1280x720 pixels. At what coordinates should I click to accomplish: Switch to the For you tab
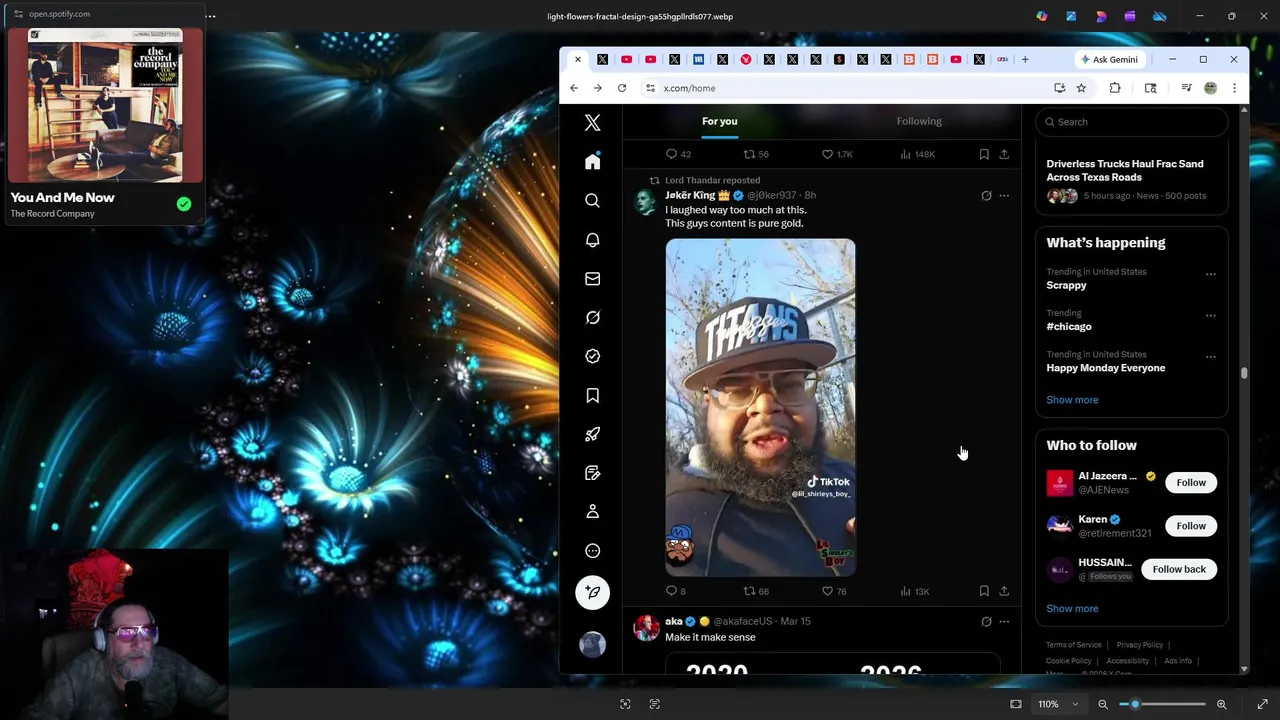click(x=719, y=121)
